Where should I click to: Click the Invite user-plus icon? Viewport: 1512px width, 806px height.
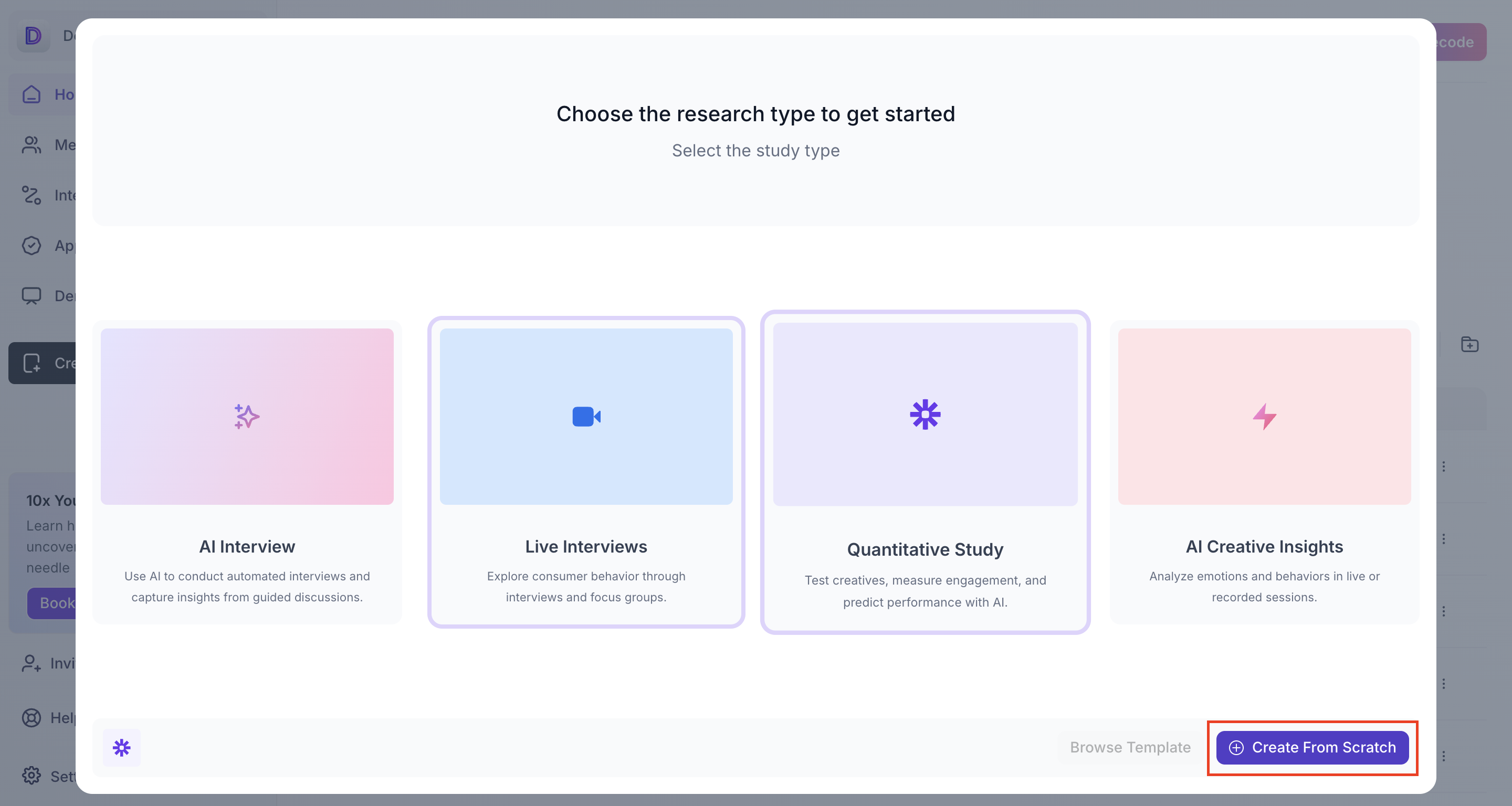(31, 663)
